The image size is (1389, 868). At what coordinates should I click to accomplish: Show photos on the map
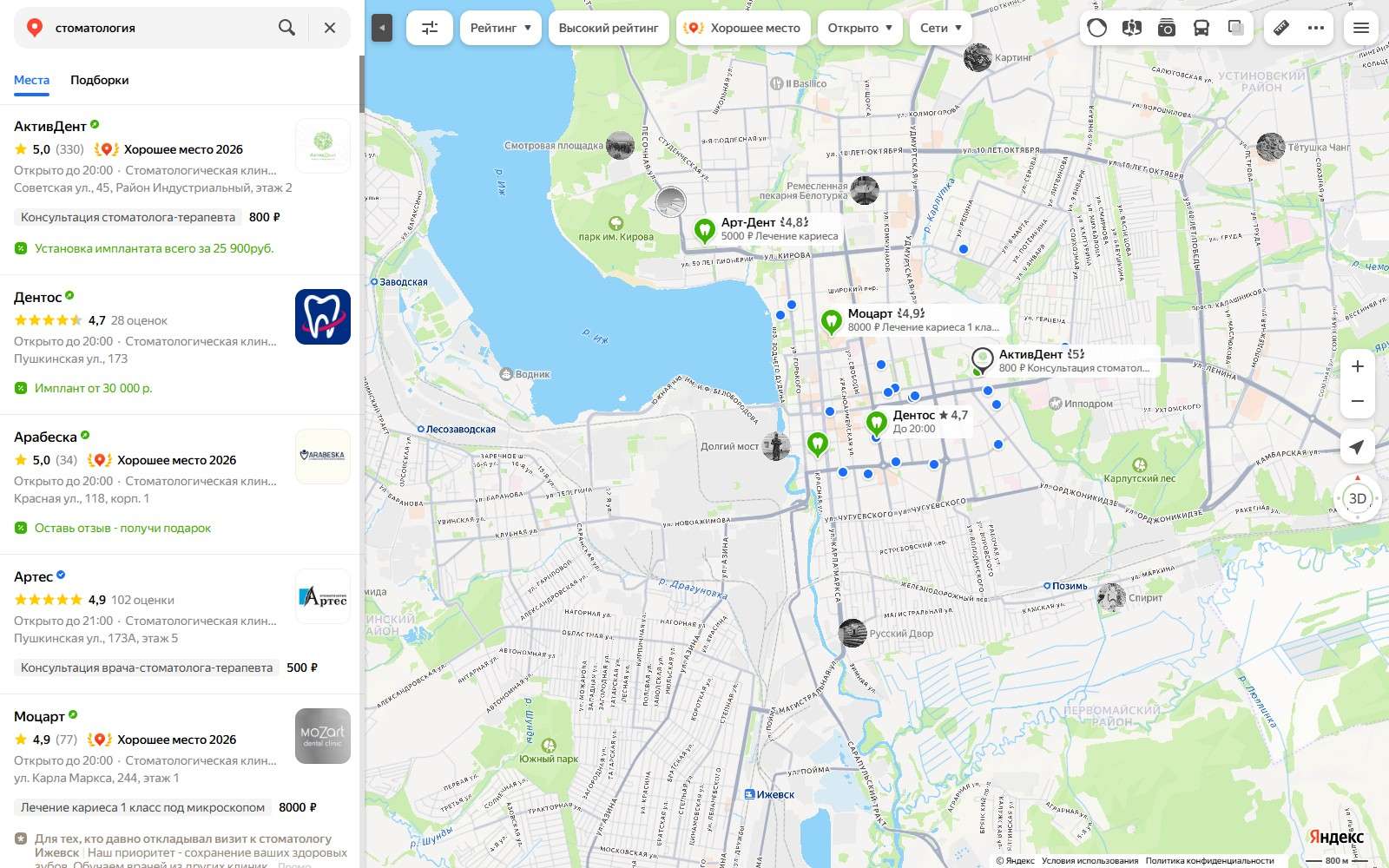click(1167, 28)
